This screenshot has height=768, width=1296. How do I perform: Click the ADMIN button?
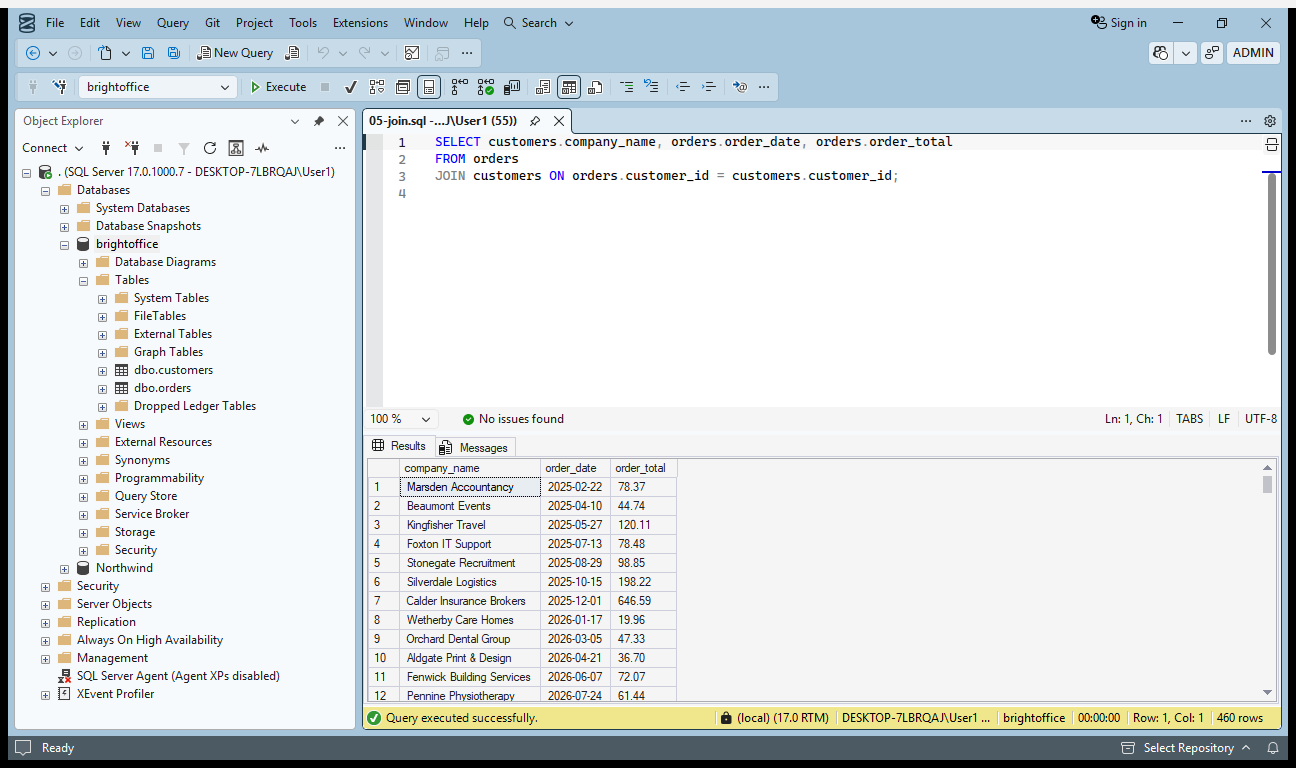[1253, 53]
